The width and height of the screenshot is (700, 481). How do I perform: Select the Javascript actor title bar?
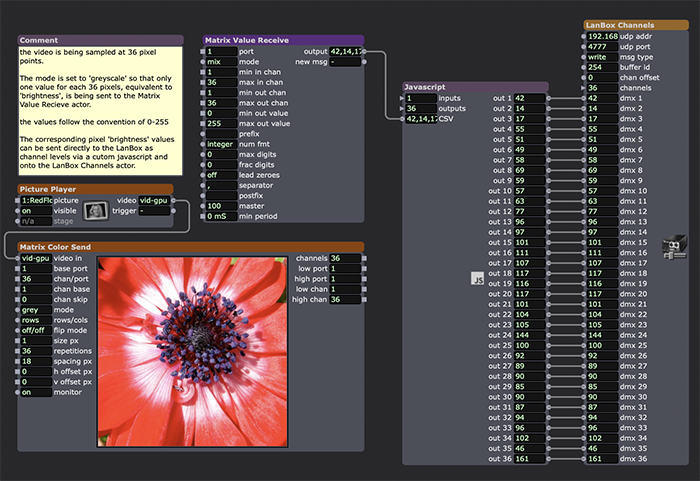474,87
